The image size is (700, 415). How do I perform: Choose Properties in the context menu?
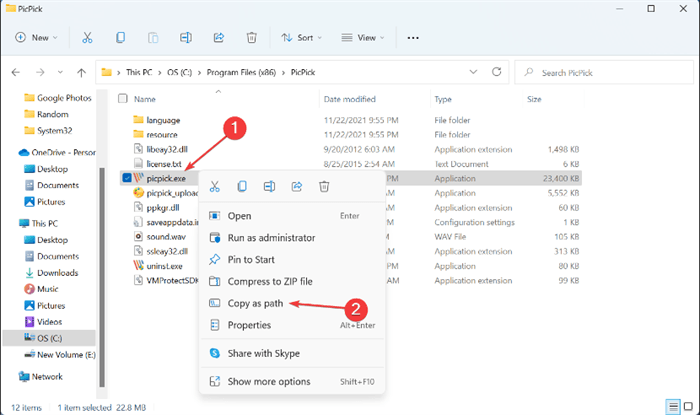pyautogui.click(x=292, y=325)
